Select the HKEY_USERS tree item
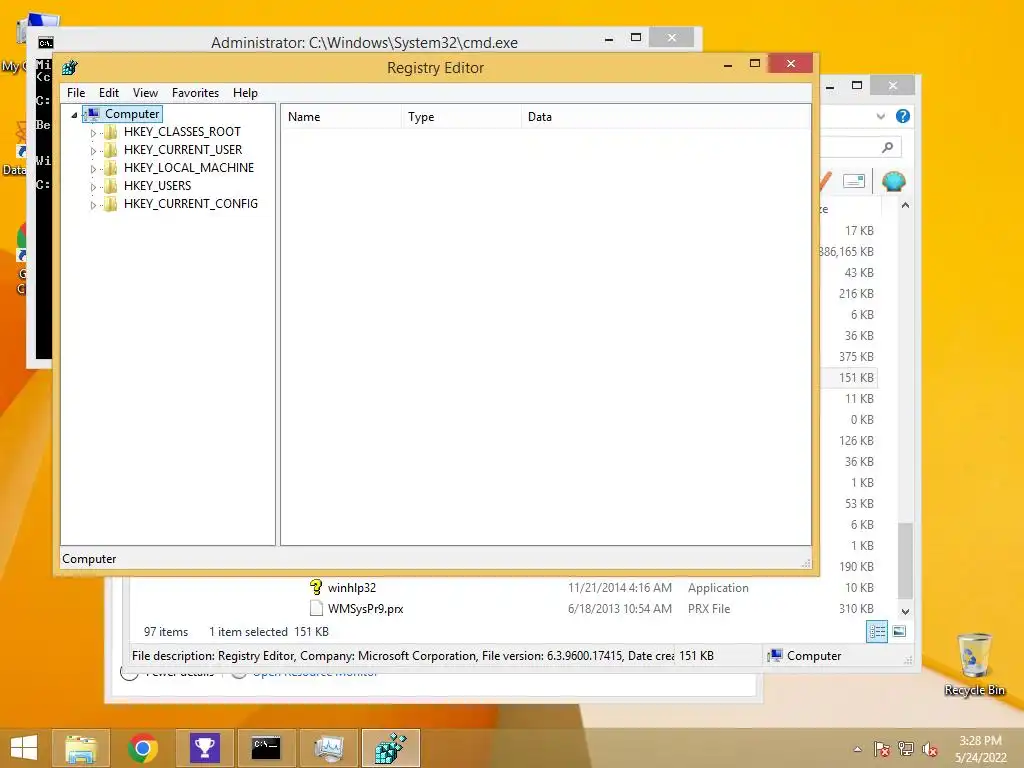The image size is (1024, 768). [x=157, y=185]
